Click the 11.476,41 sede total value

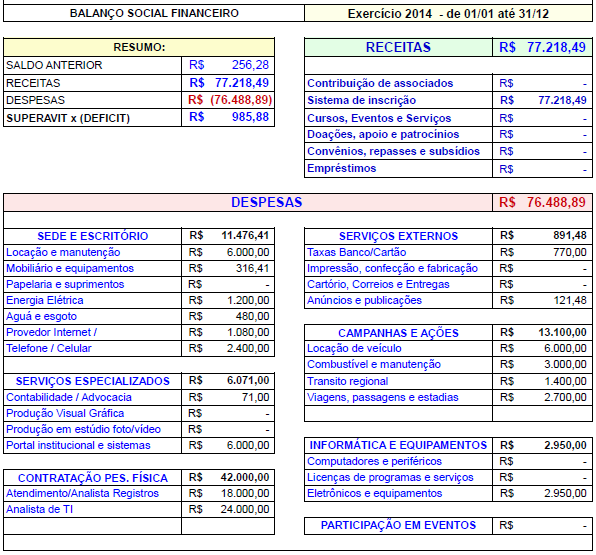(245, 236)
